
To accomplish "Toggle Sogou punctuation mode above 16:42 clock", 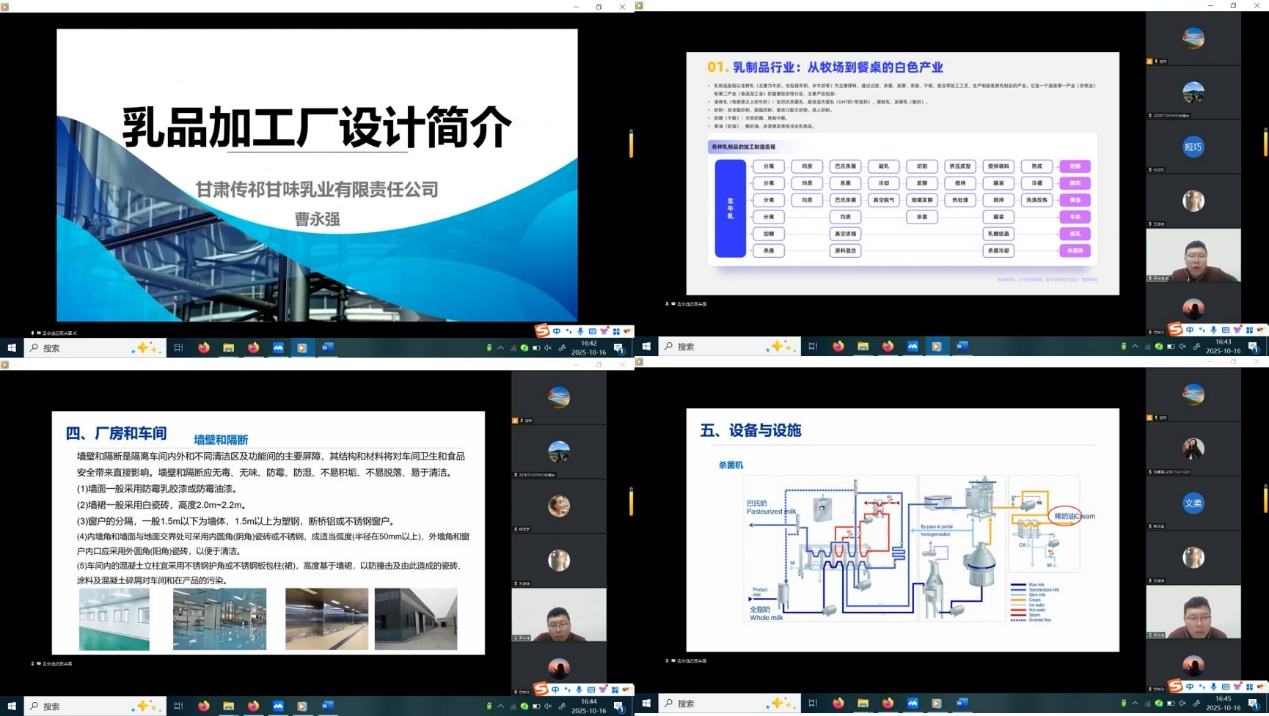I will 568,330.
